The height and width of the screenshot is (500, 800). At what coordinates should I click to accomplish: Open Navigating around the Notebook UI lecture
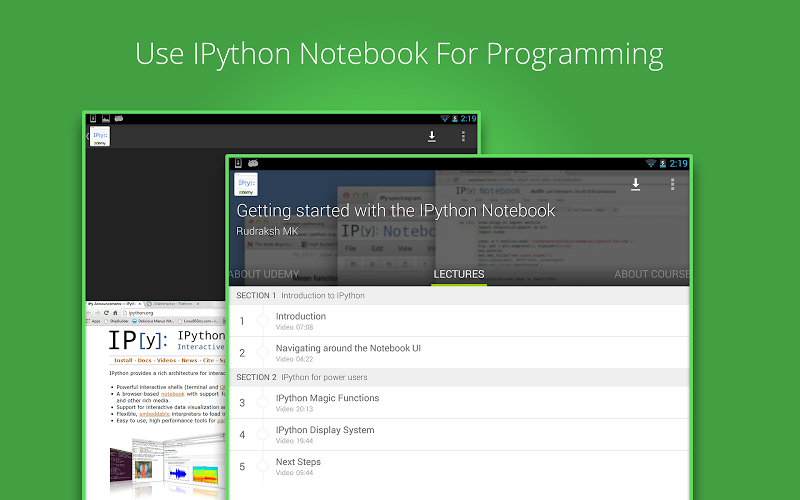pos(460,353)
